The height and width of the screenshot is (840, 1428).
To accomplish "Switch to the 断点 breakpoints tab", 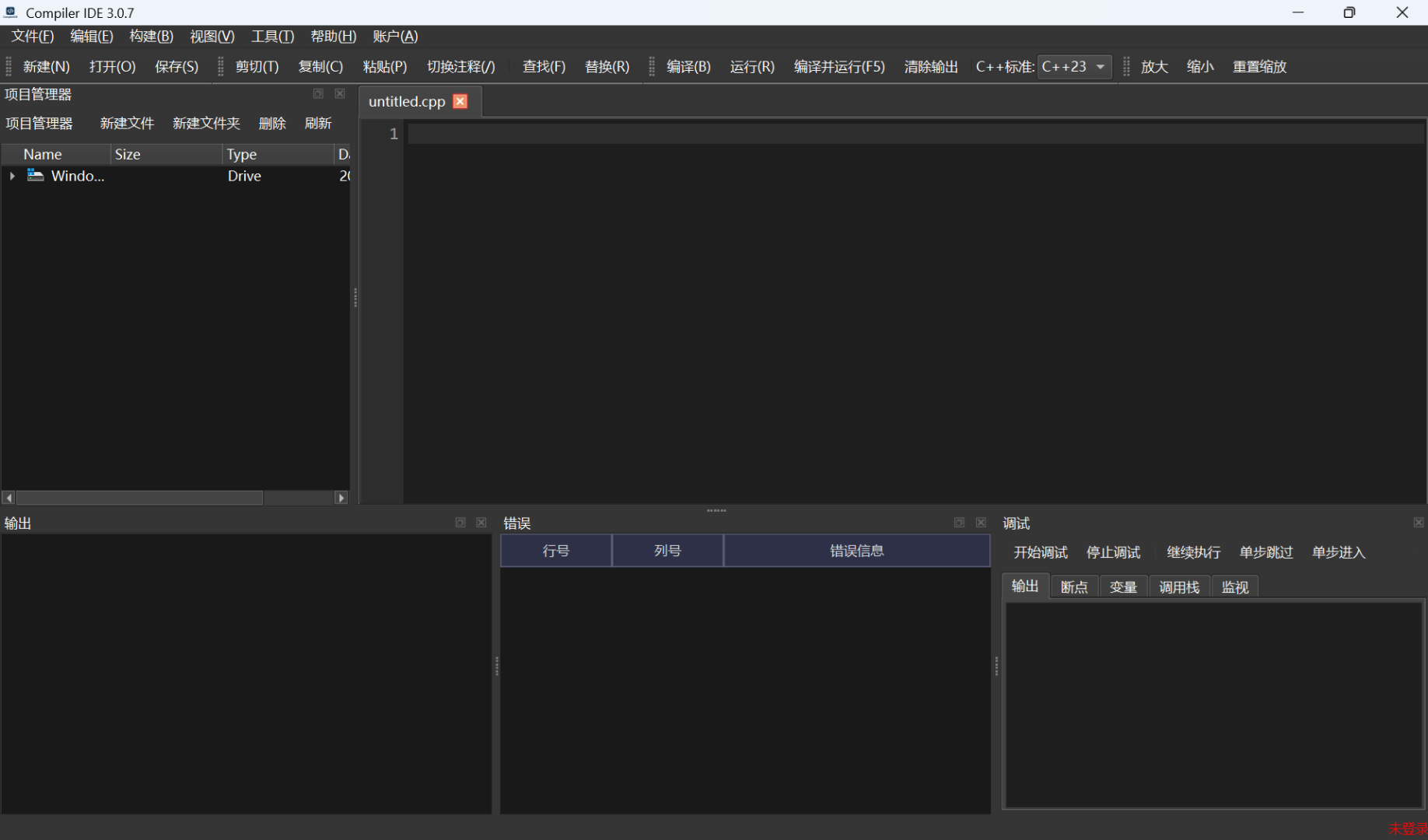I will (1074, 587).
